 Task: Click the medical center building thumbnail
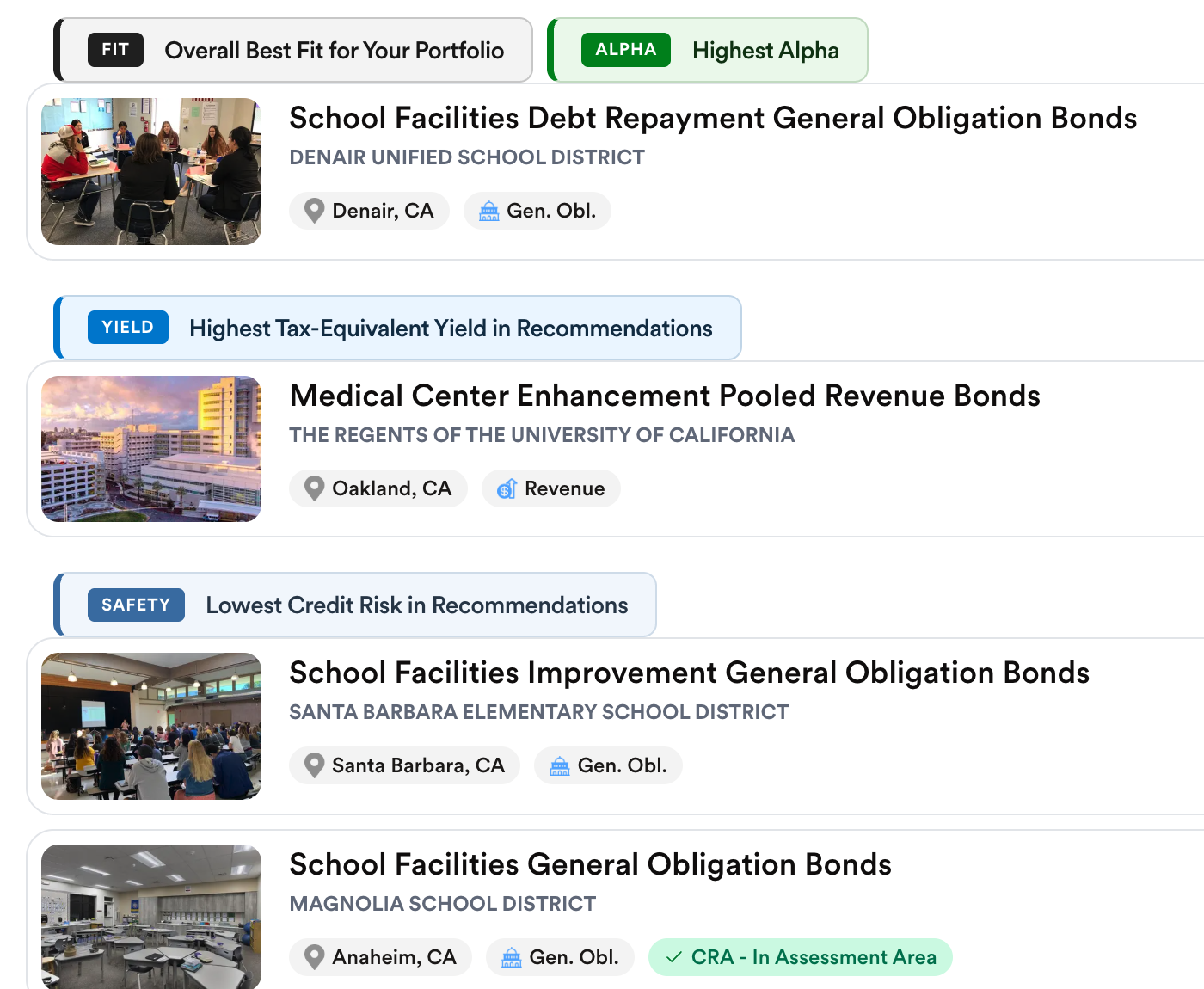(151, 449)
